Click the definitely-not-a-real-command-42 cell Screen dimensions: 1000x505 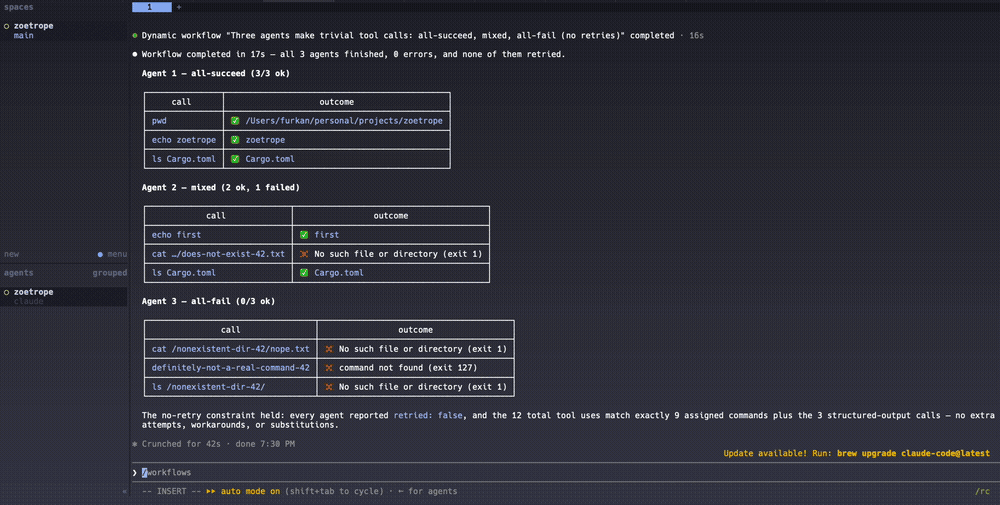pyautogui.click(x=230, y=367)
